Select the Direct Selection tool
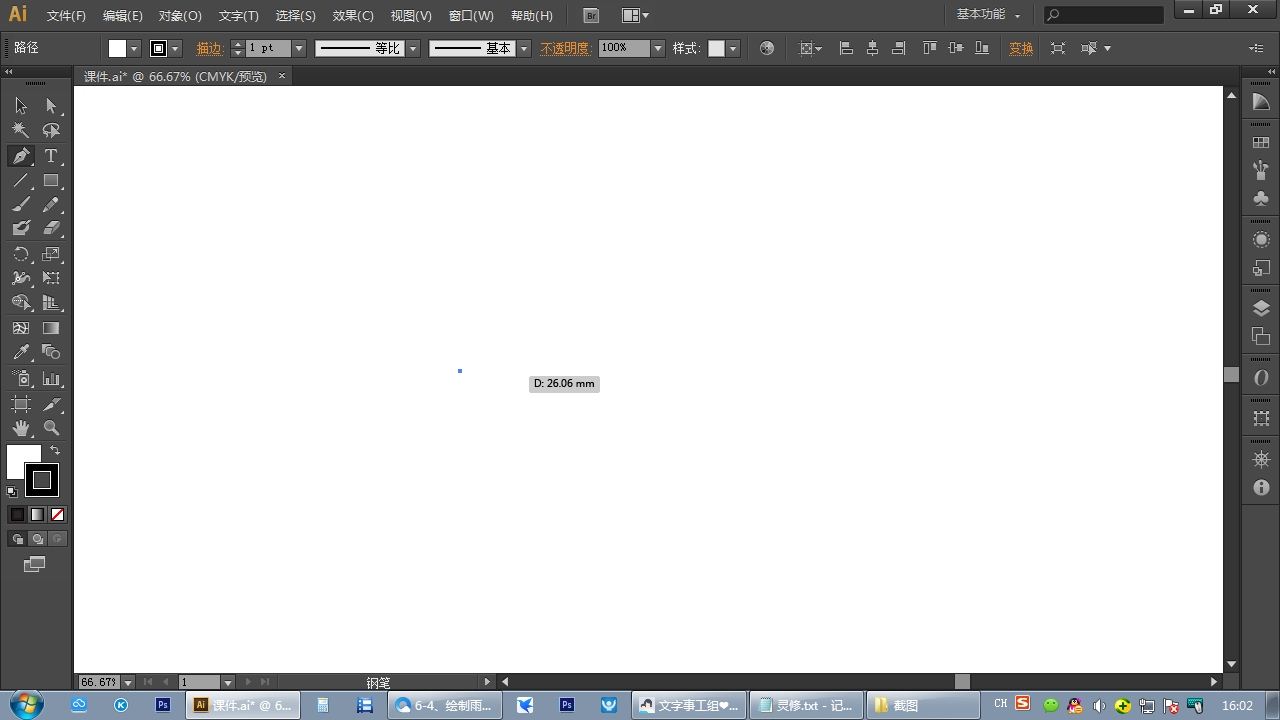The image size is (1280, 720). point(51,106)
